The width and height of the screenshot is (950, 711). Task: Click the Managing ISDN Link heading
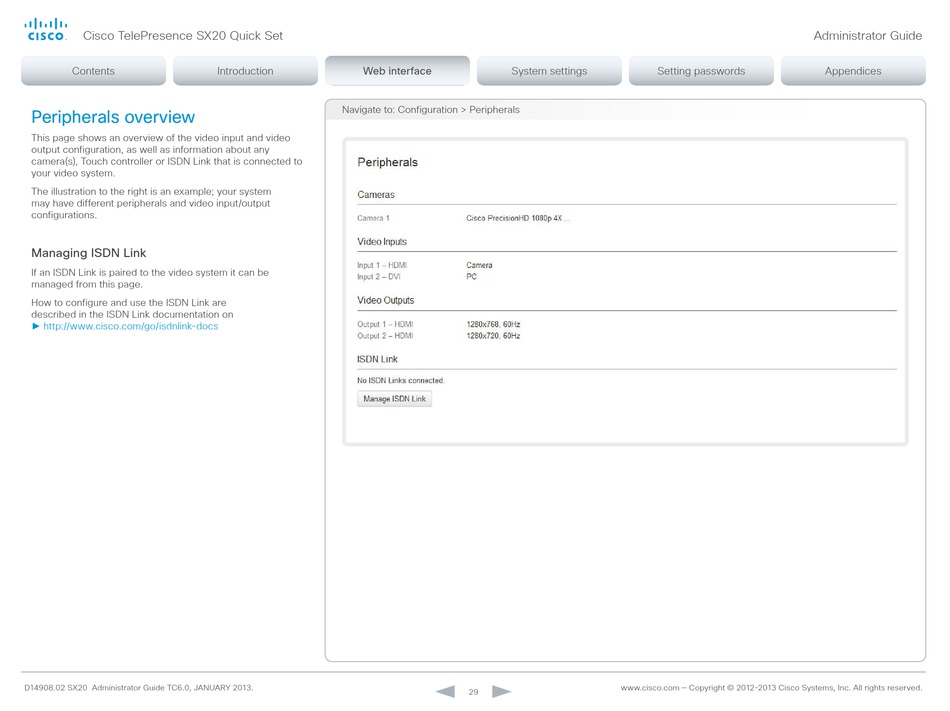click(88, 253)
